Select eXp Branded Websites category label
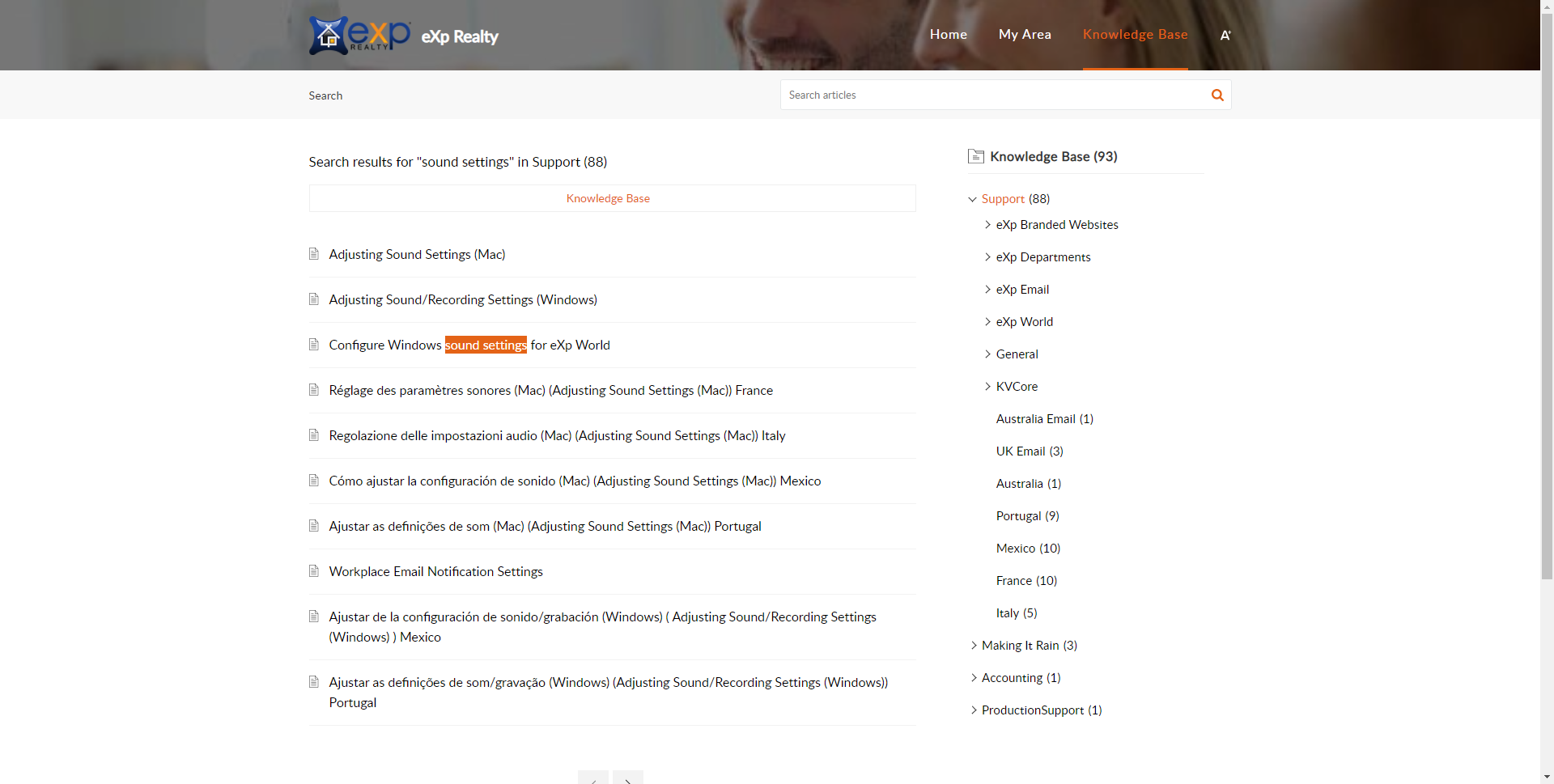Screen dimensions: 1554x784 [x=1056, y=225]
